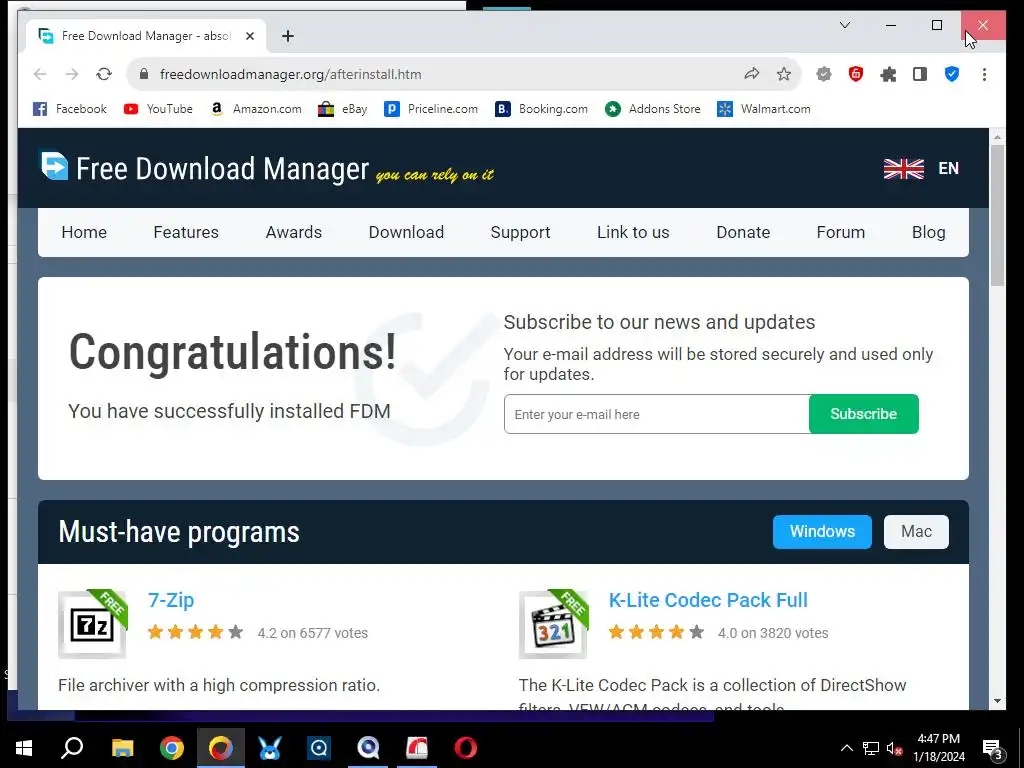Open K-Lite Codec Pack Full link
This screenshot has width=1024, height=768.
point(708,600)
